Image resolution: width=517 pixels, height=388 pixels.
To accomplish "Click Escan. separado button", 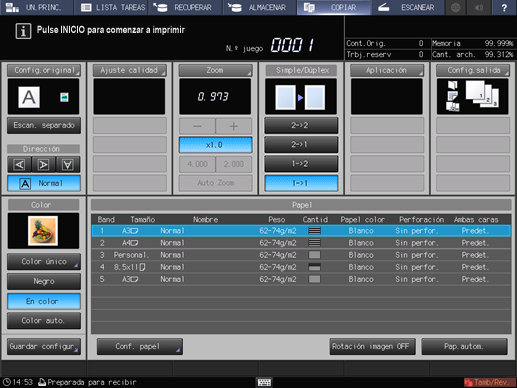I will (44, 125).
